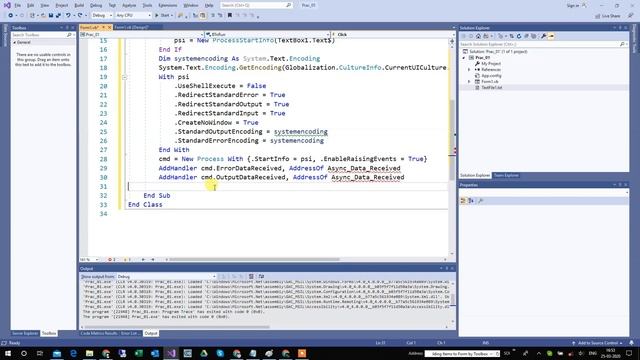Close the Form1.vb code tab
The height and width of the screenshot is (360, 640).
click(109, 27)
